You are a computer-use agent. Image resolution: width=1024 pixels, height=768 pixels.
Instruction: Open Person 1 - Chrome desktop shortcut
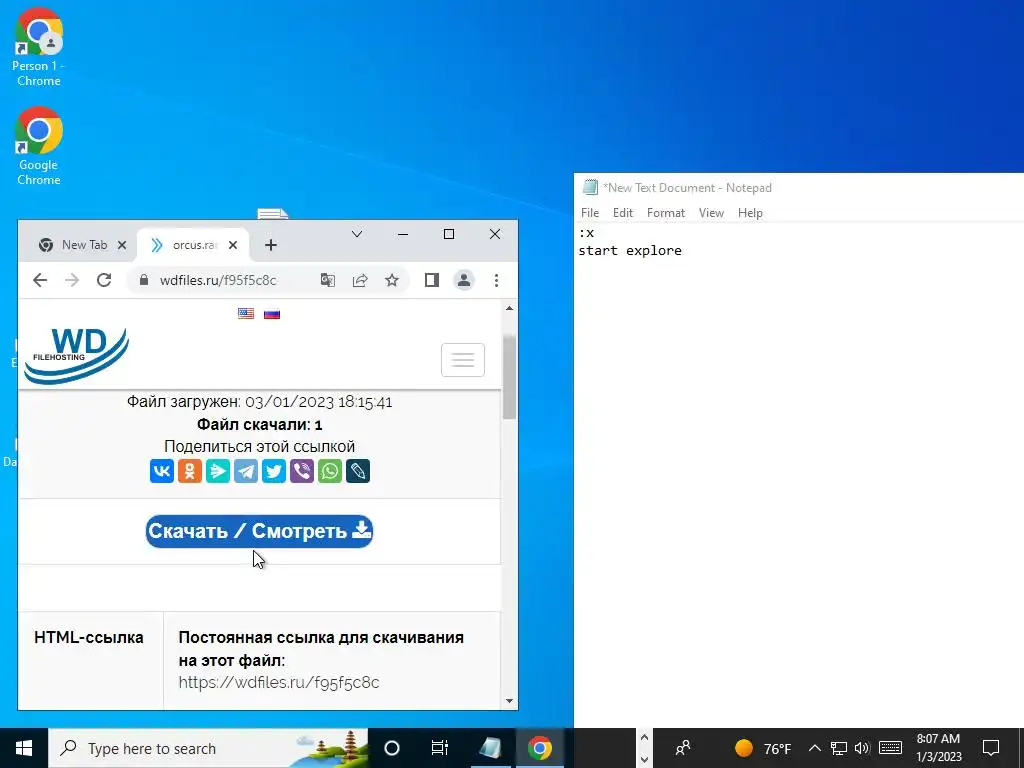point(39,48)
